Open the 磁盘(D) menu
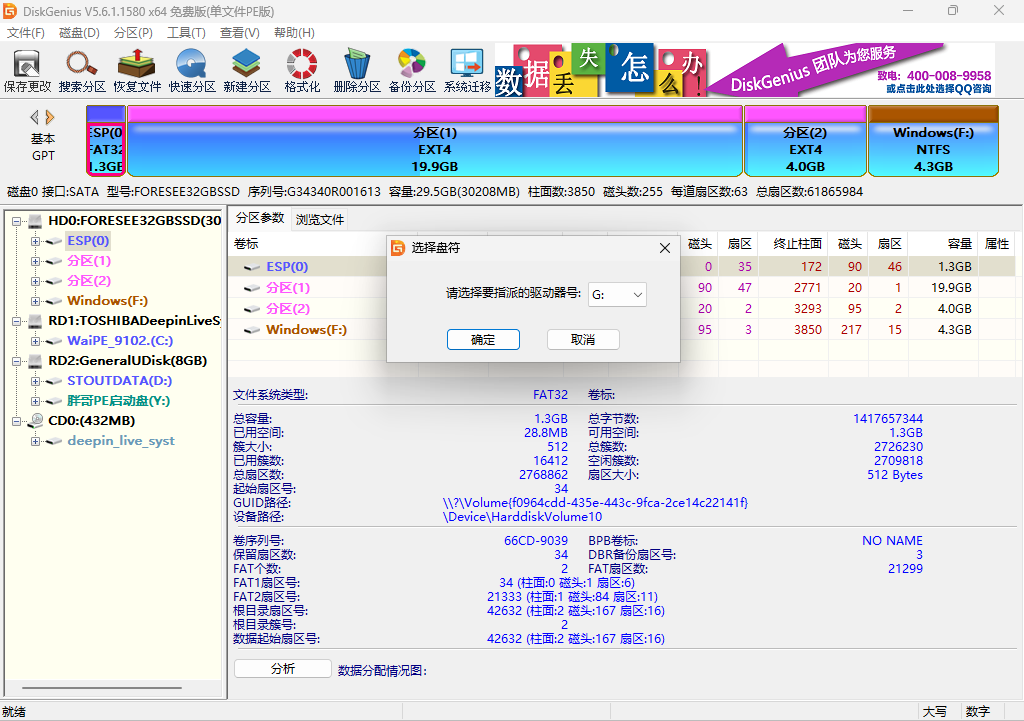1024x721 pixels. tap(79, 33)
